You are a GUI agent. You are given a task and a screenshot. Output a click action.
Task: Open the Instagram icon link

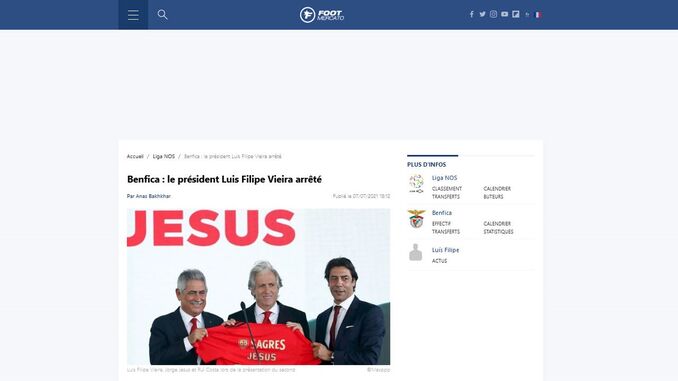[493, 14]
